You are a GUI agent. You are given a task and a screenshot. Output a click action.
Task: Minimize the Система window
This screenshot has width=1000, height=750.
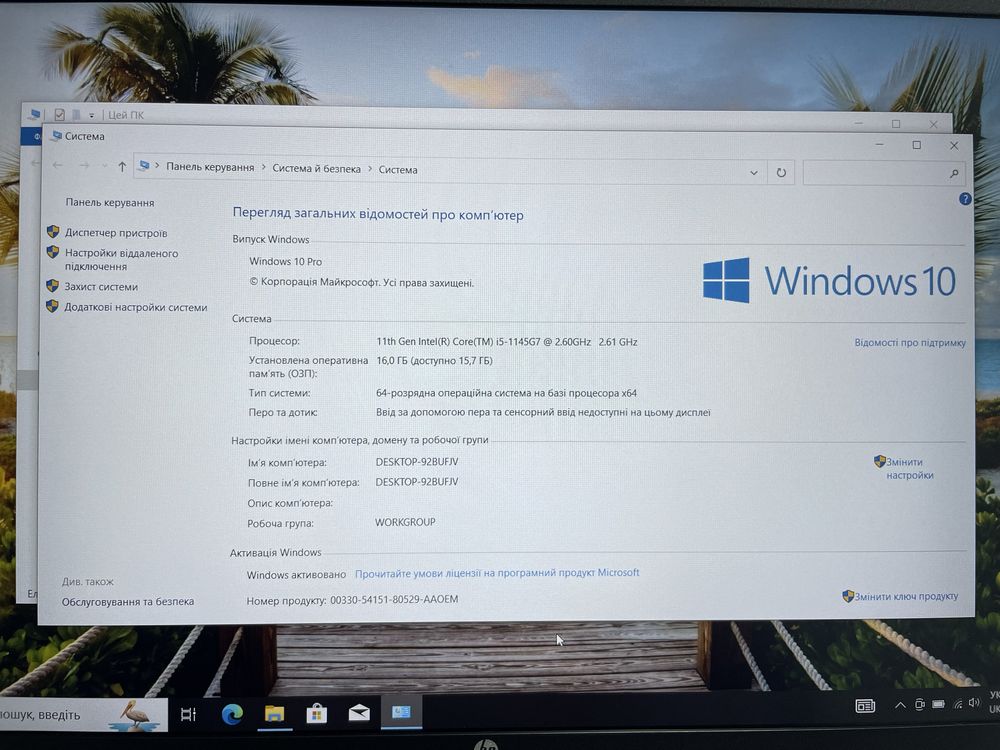point(879,145)
